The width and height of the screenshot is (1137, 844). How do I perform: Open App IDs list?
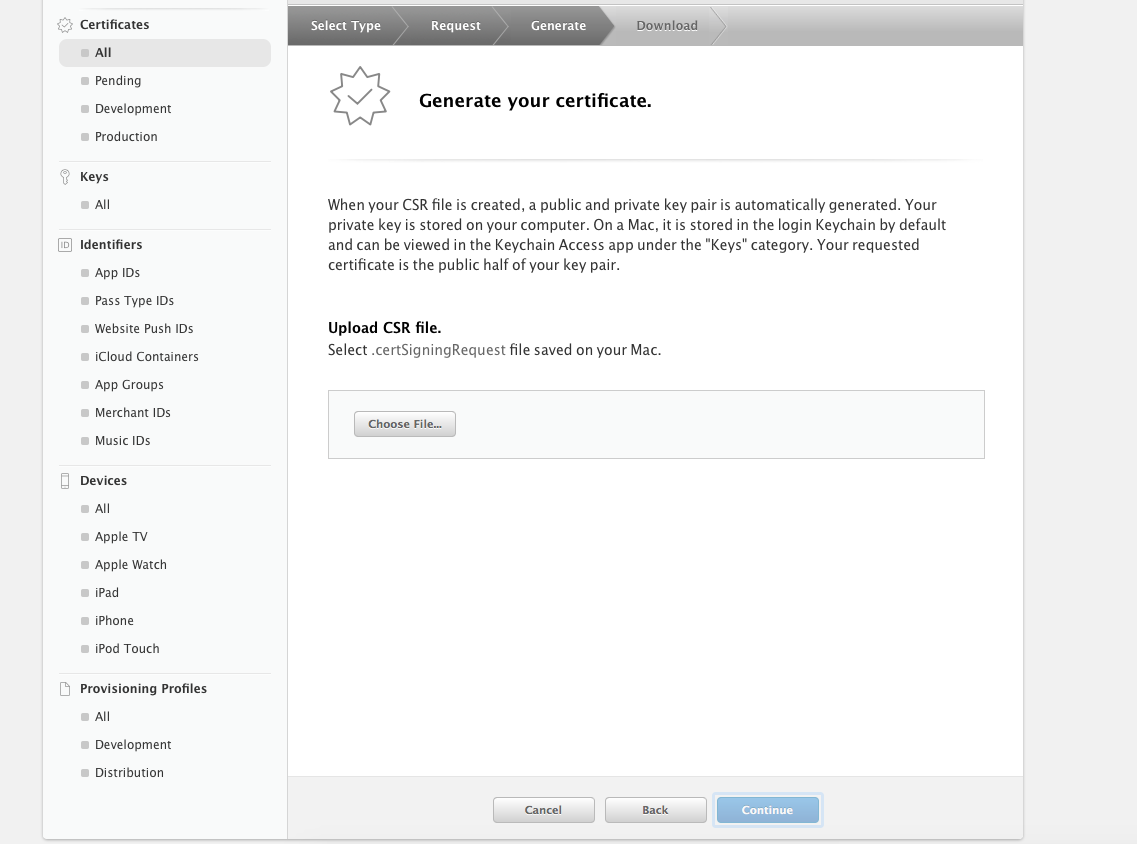(x=117, y=273)
